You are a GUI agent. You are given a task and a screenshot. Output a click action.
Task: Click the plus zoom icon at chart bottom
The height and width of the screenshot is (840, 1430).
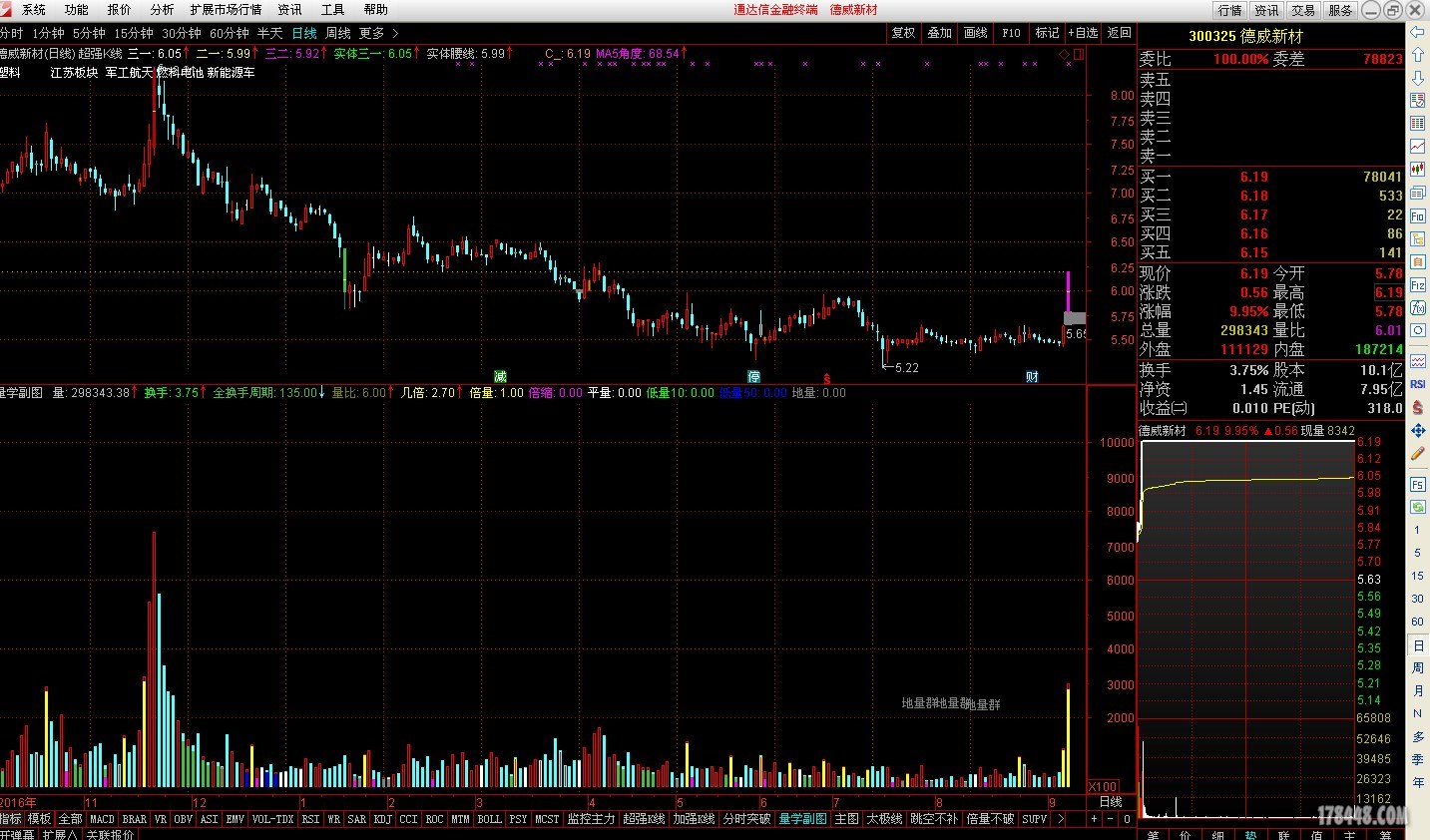[x=1094, y=819]
